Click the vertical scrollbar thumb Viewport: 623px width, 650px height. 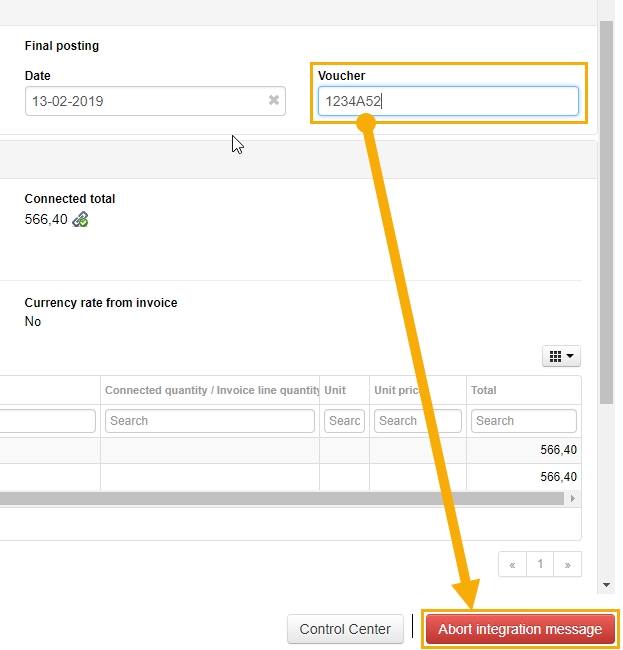tap(606, 212)
